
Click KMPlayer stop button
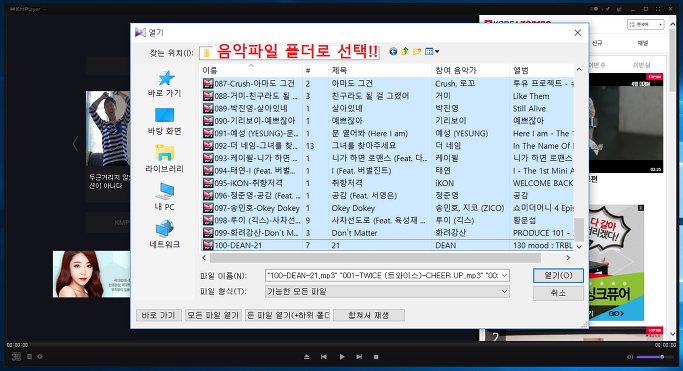point(376,357)
